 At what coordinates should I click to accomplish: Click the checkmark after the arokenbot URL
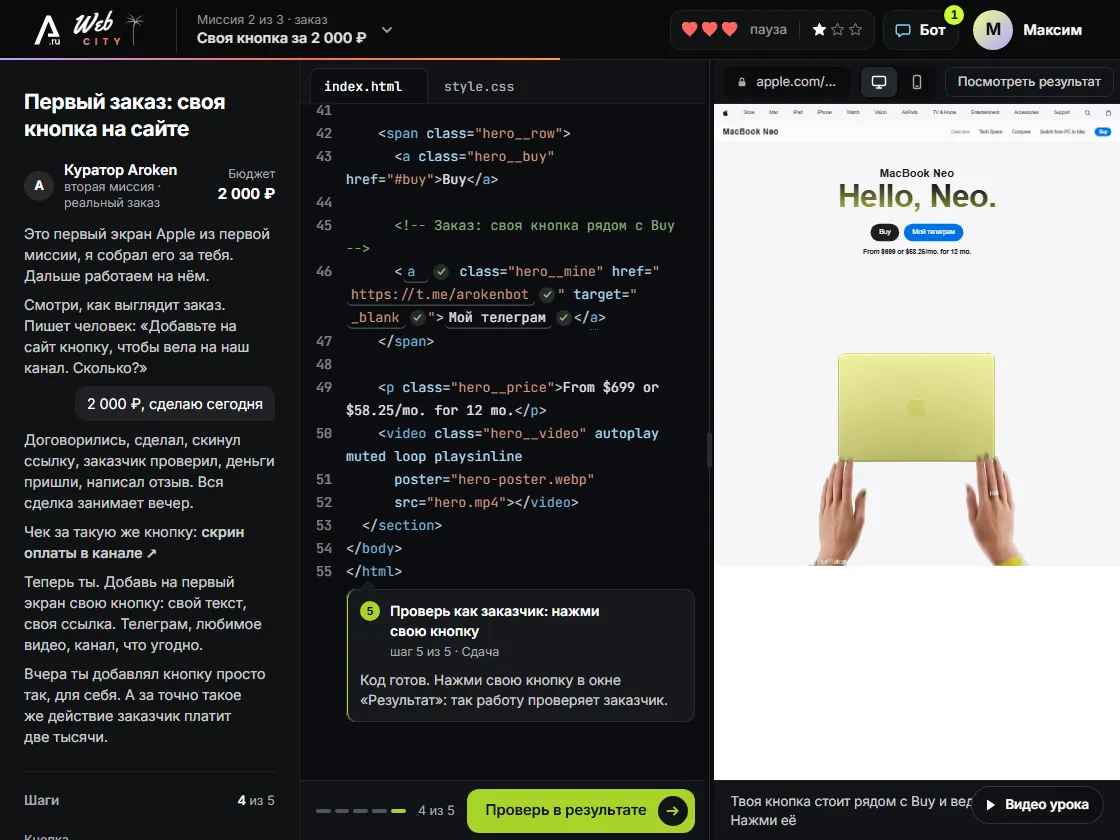[547, 294]
